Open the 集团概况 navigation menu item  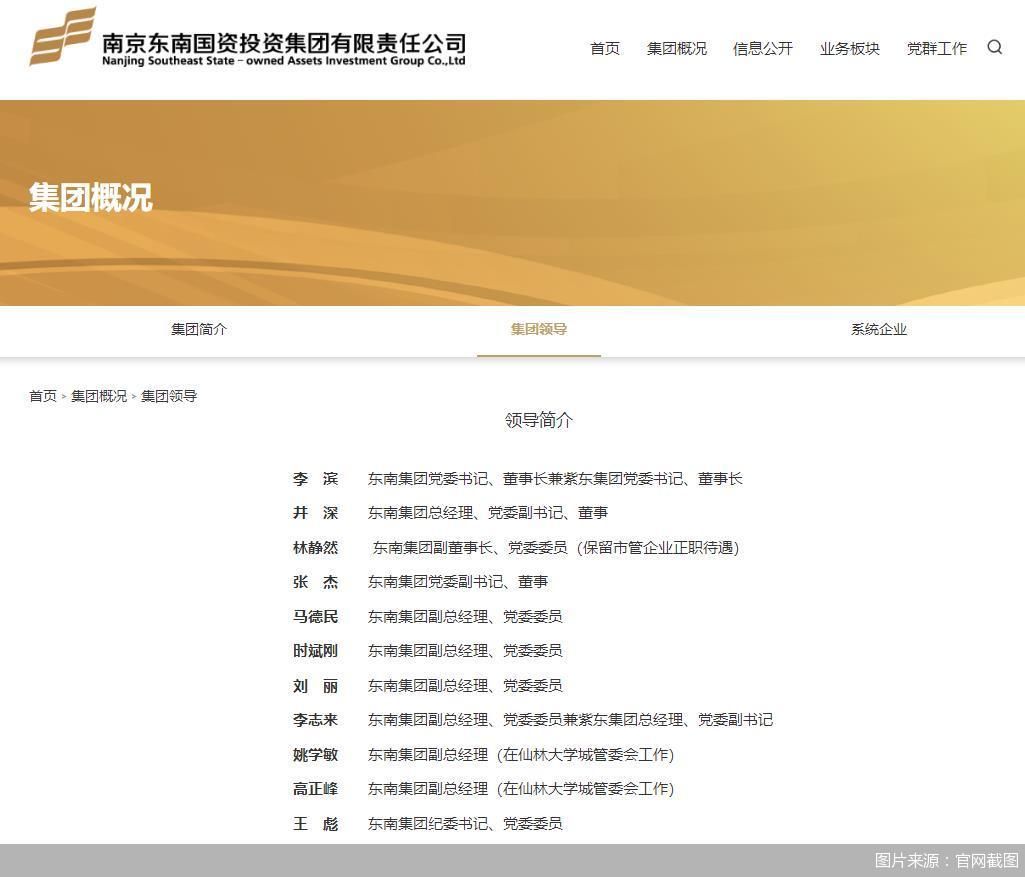point(676,48)
